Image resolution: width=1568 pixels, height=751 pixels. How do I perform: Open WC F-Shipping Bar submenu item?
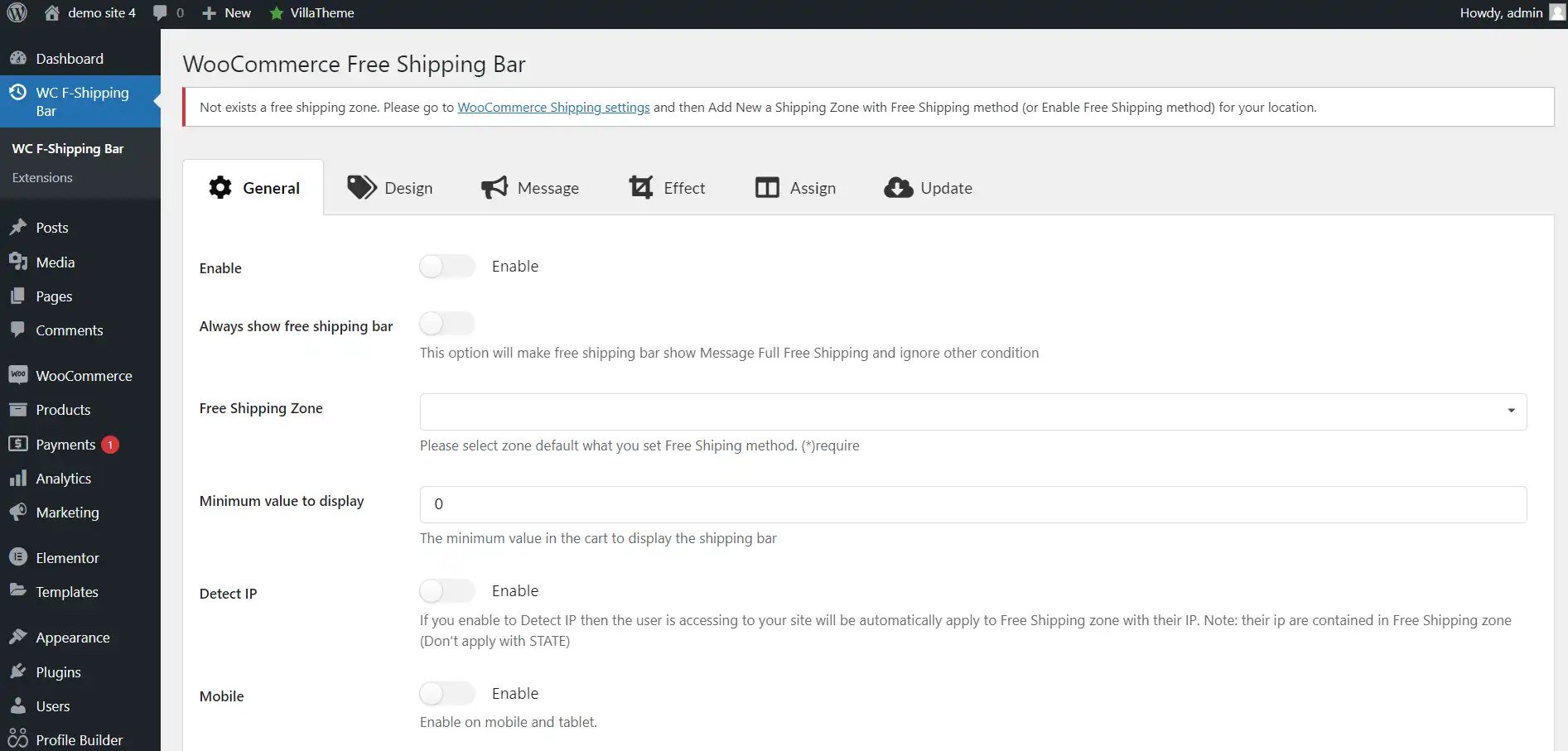(68, 148)
